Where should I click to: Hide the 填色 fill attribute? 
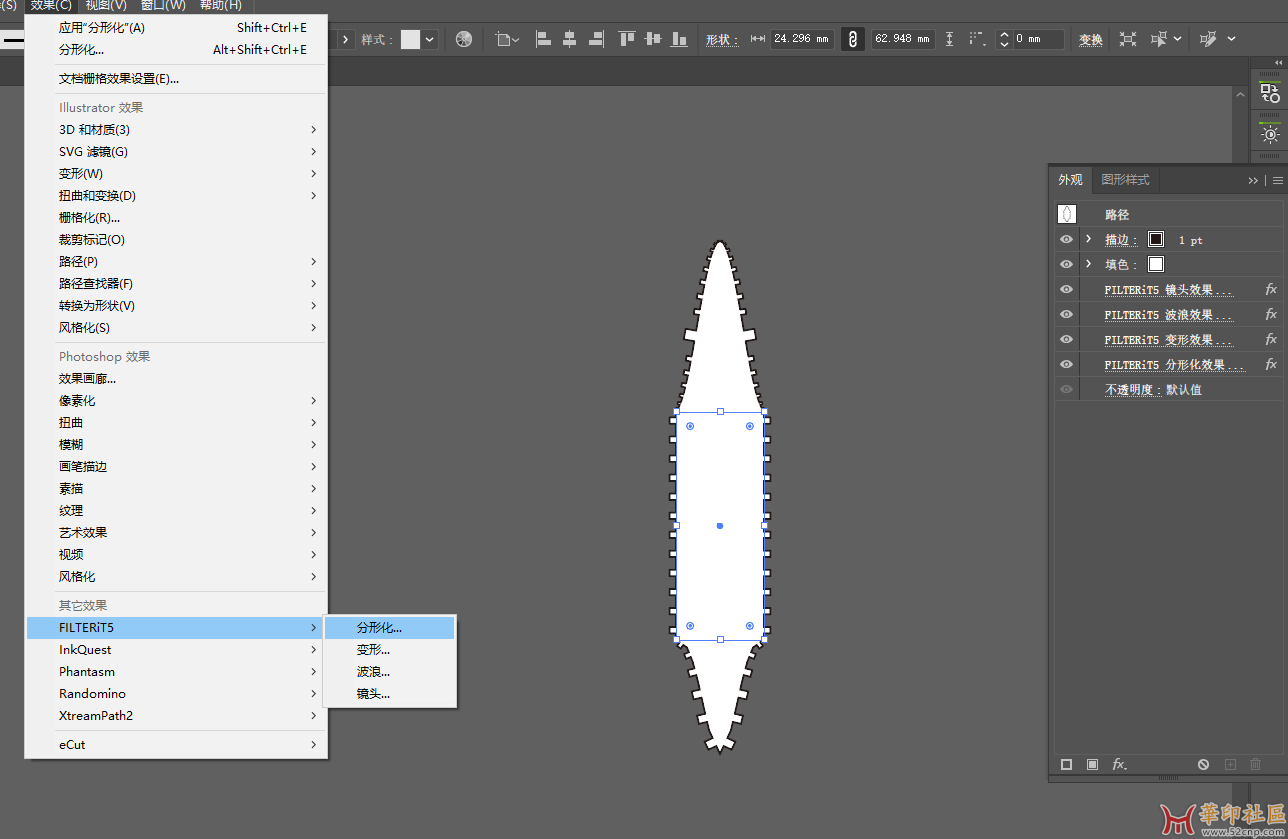pyautogui.click(x=1066, y=264)
